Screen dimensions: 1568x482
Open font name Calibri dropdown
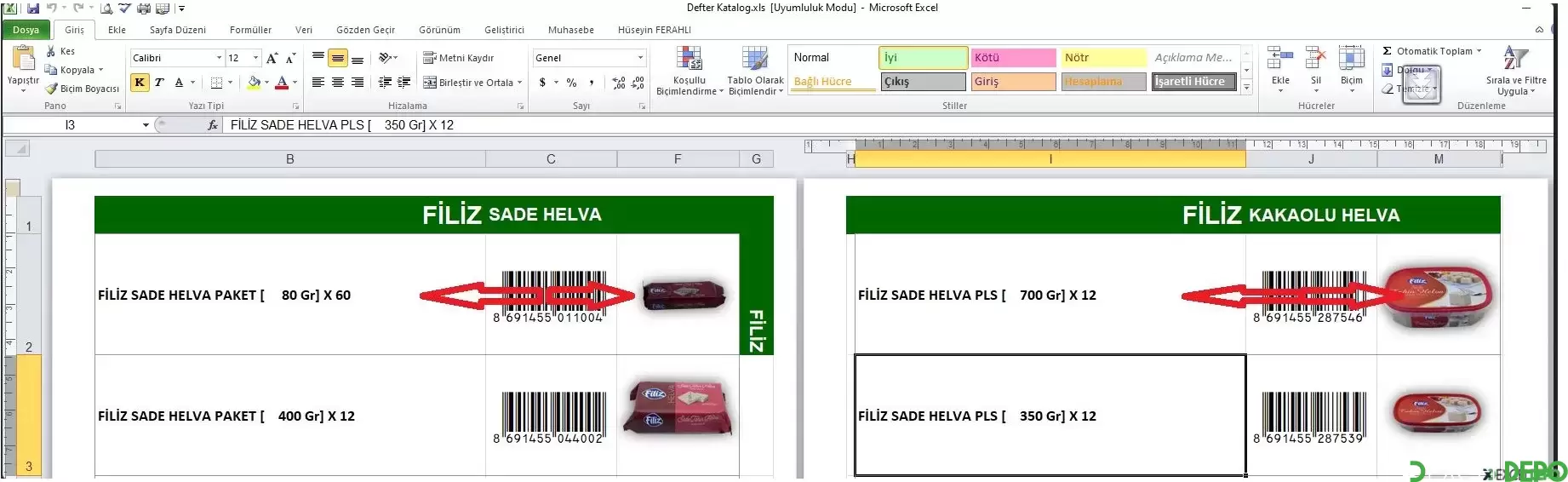coord(219,58)
